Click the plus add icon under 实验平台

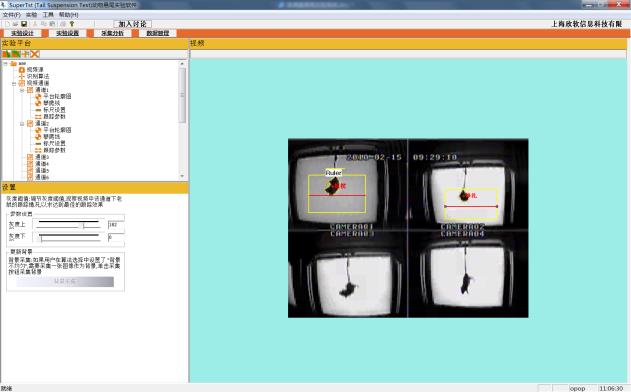coord(26,54)
